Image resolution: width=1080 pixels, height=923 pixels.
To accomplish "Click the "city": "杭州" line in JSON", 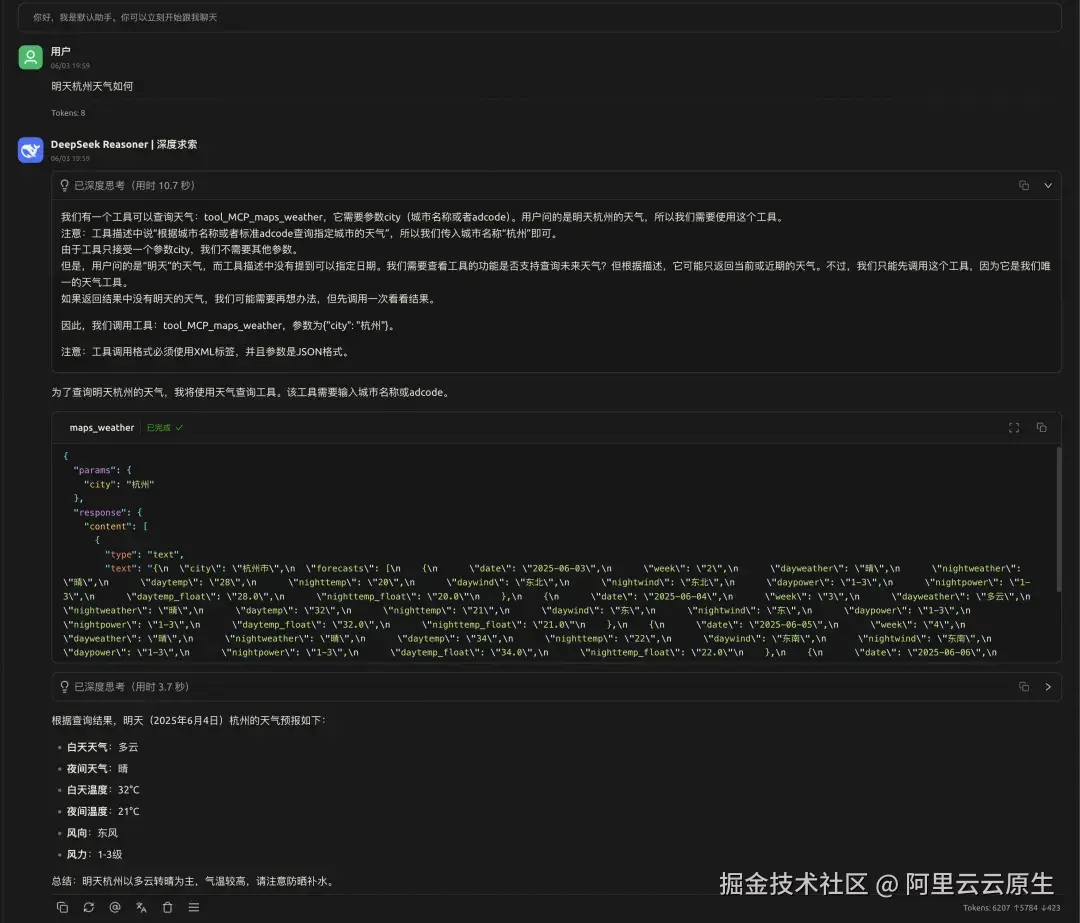I will 119,484.
